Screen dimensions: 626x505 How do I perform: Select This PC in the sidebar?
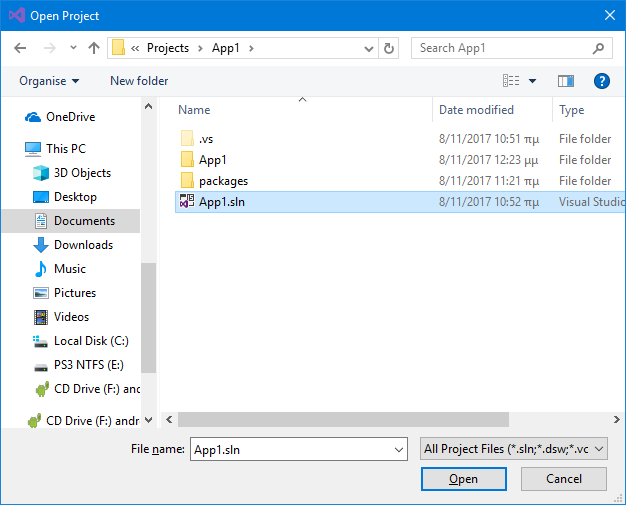66,149
